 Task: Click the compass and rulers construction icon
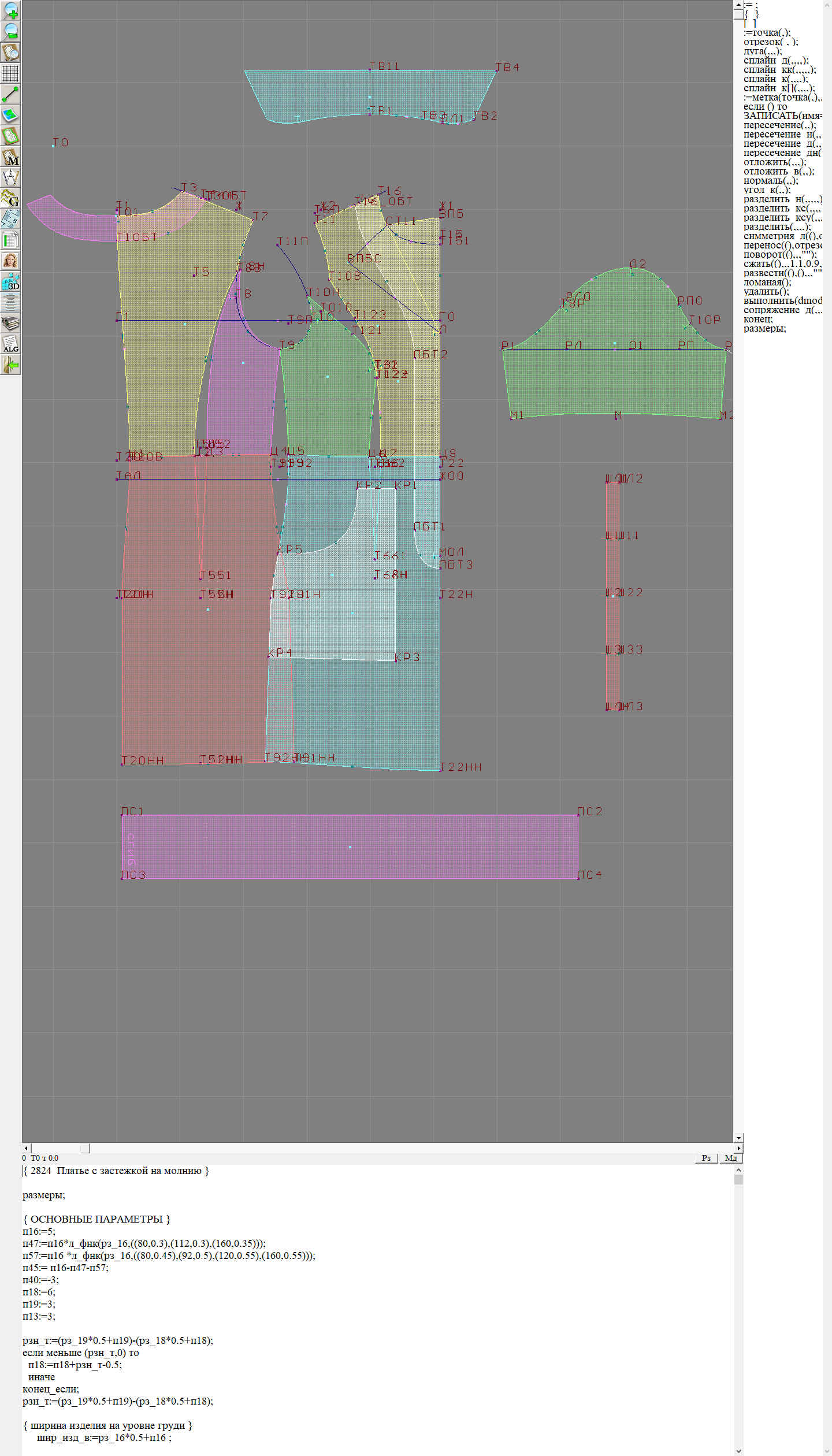coord(10,177)
